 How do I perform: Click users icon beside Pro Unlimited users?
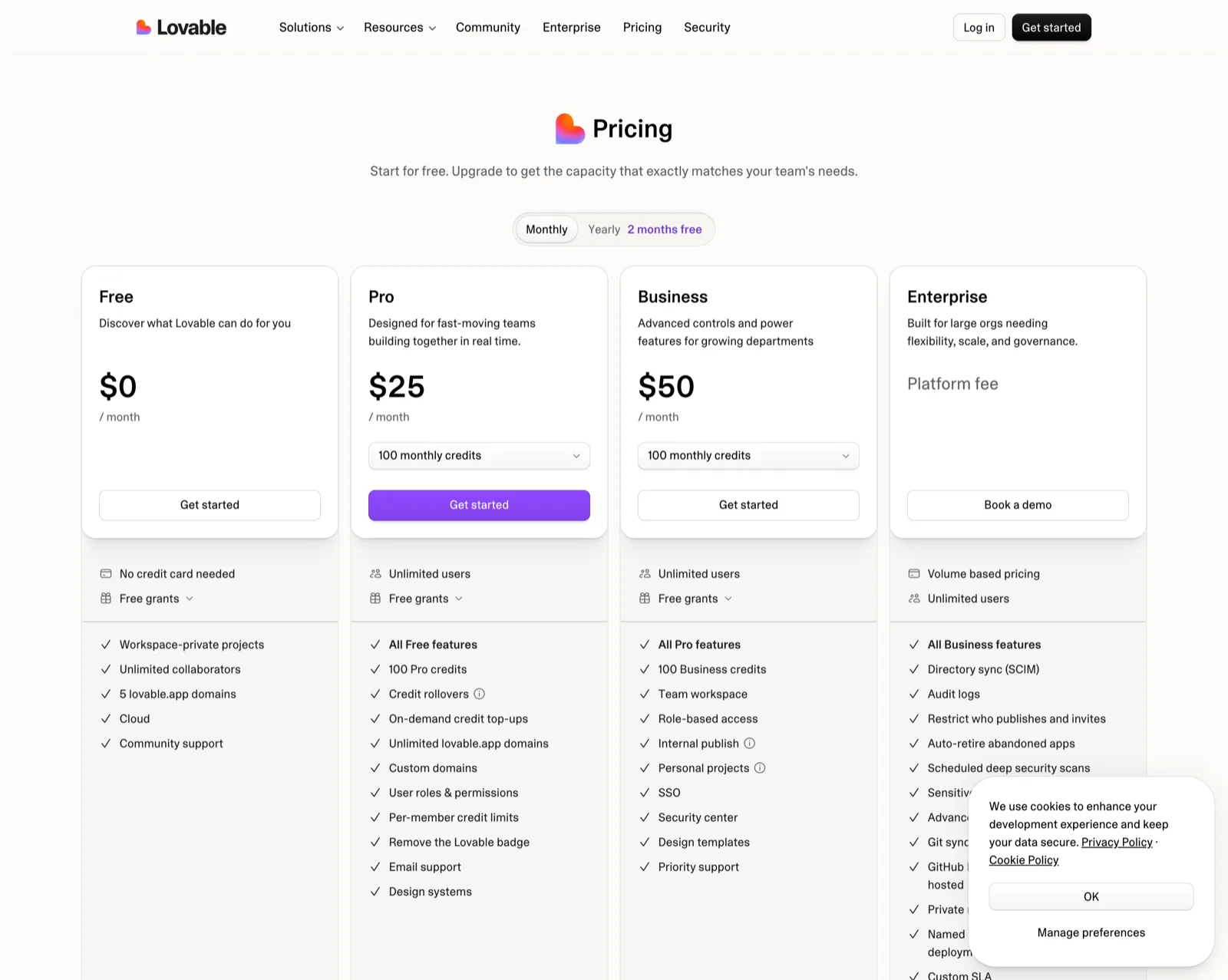(x=375, y=573)
